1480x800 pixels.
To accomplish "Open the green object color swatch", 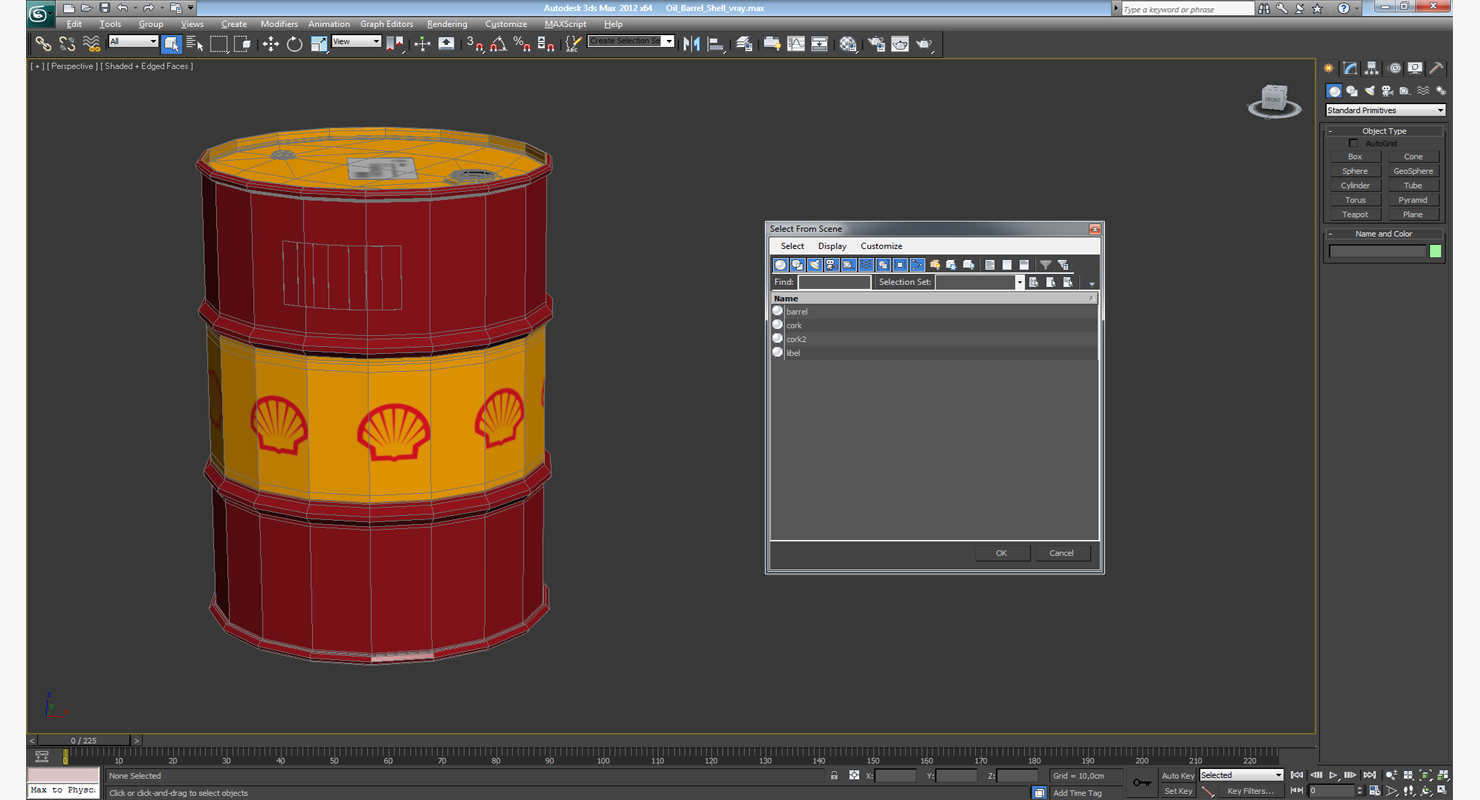I will click(x=1436, y=251).
